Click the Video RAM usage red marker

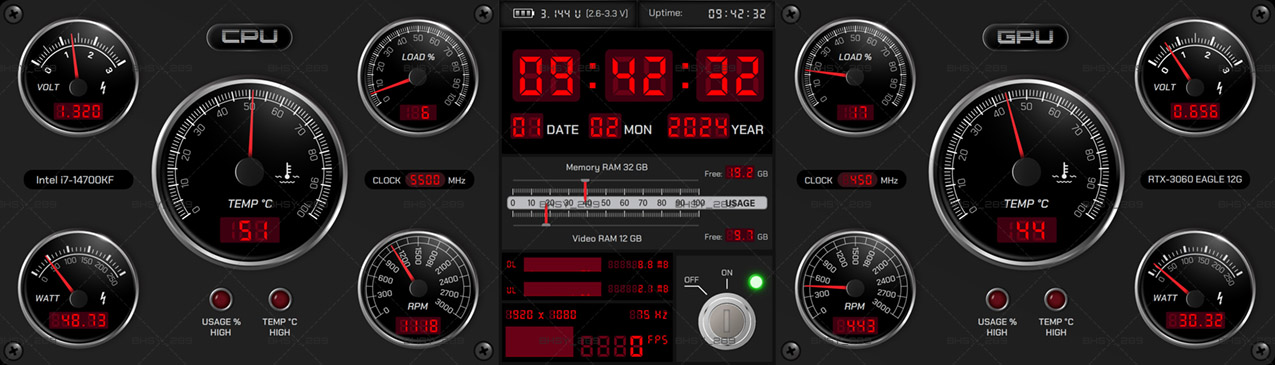point(545,216)
